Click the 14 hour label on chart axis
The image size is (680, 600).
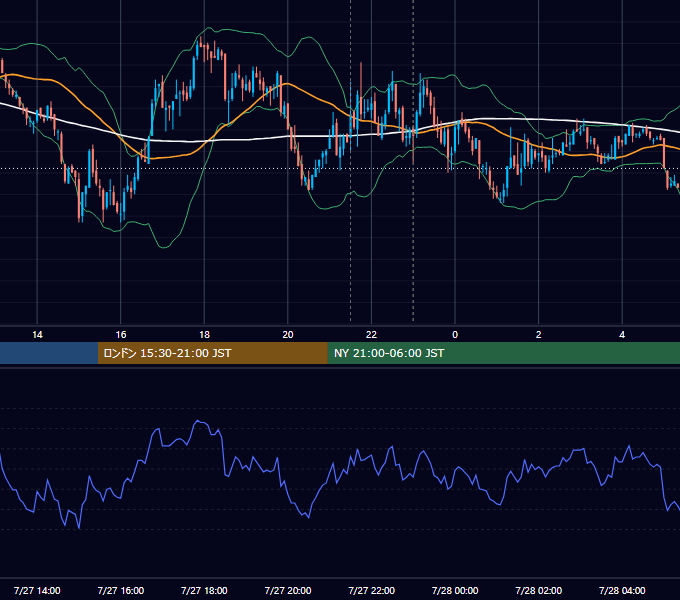(37, 335)
